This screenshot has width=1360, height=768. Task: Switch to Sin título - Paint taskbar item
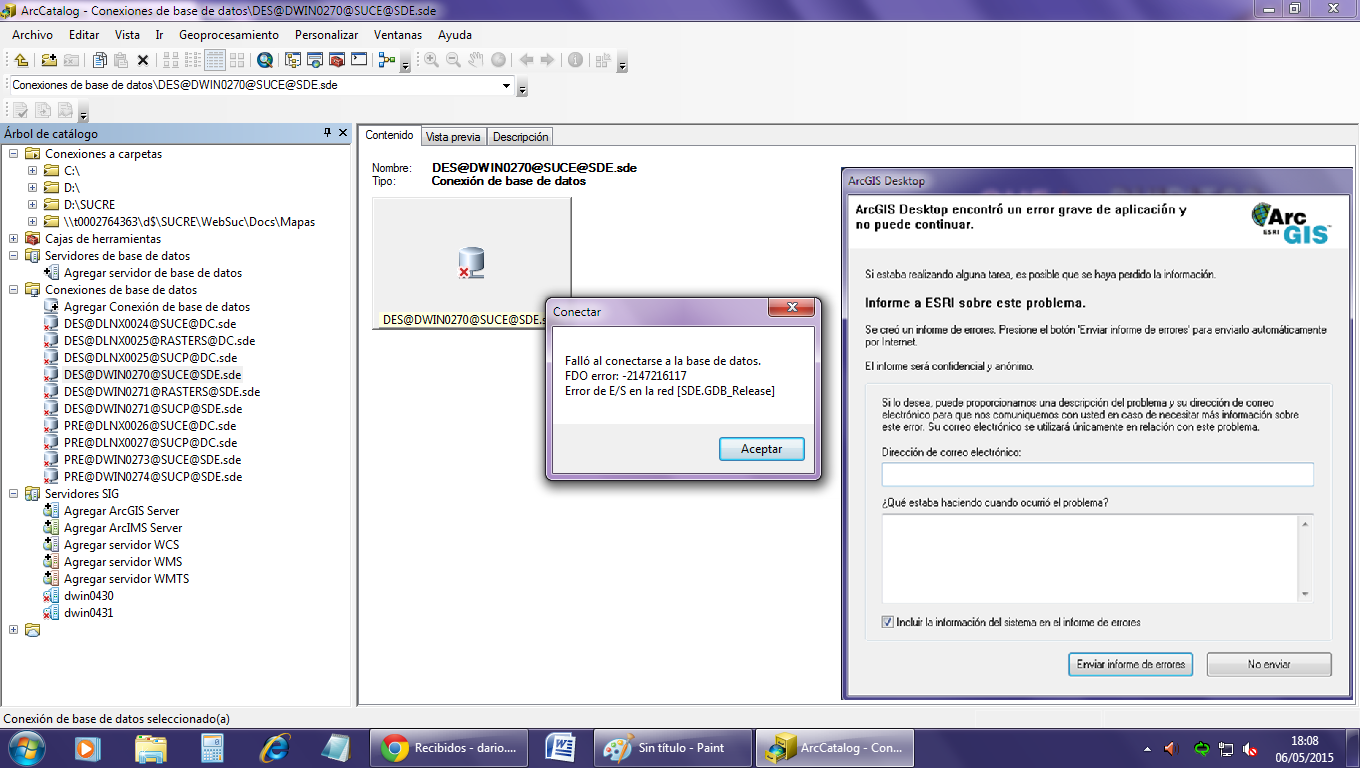click(x=671, y=747)
